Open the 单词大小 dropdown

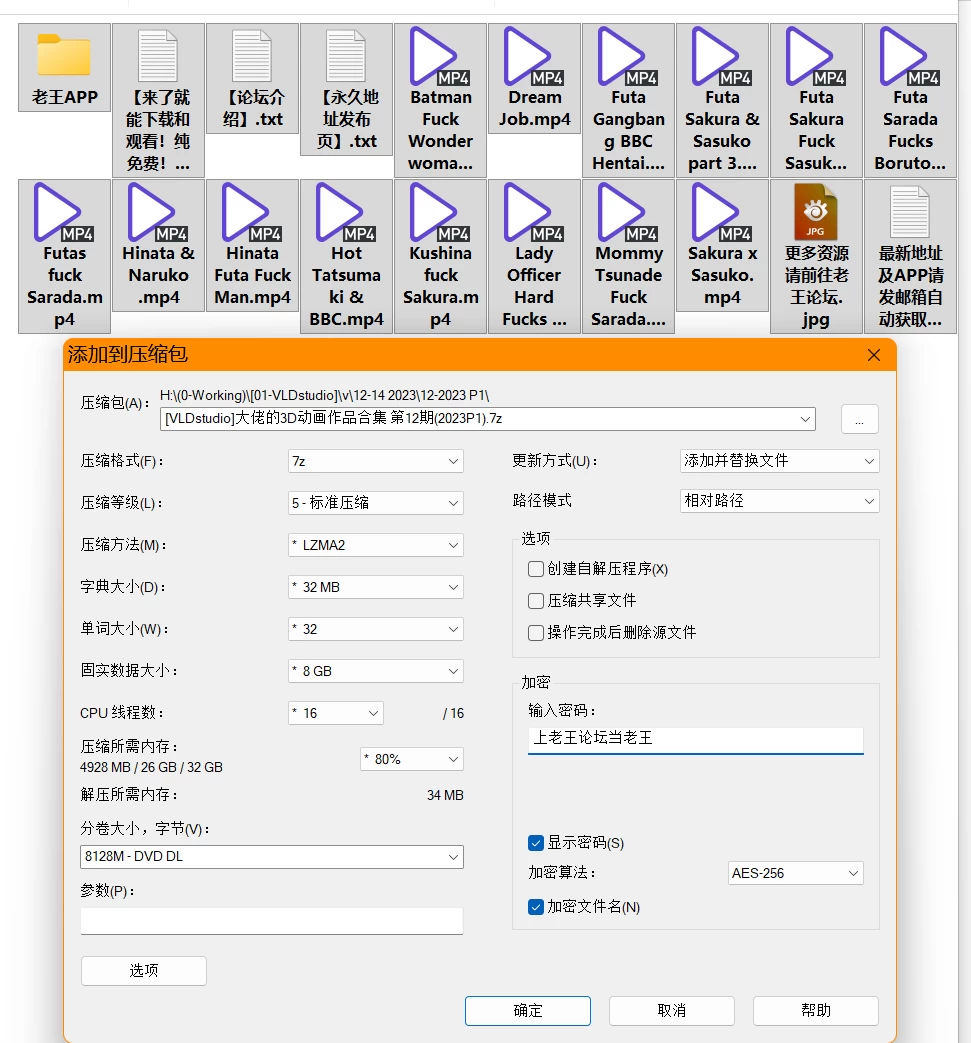376,629
